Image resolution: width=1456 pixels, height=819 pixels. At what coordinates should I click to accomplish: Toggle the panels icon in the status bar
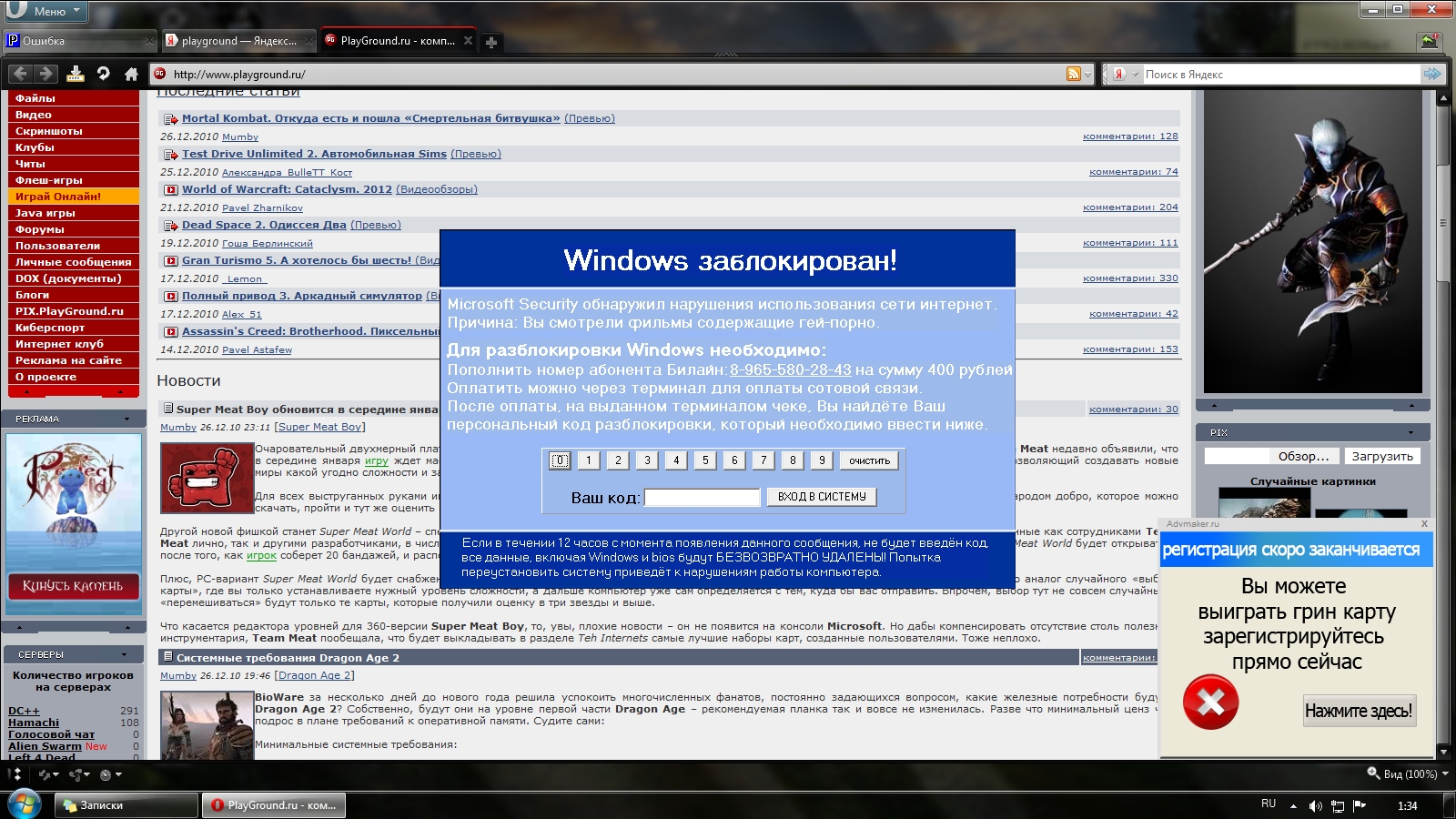click(x=14, y=774)
